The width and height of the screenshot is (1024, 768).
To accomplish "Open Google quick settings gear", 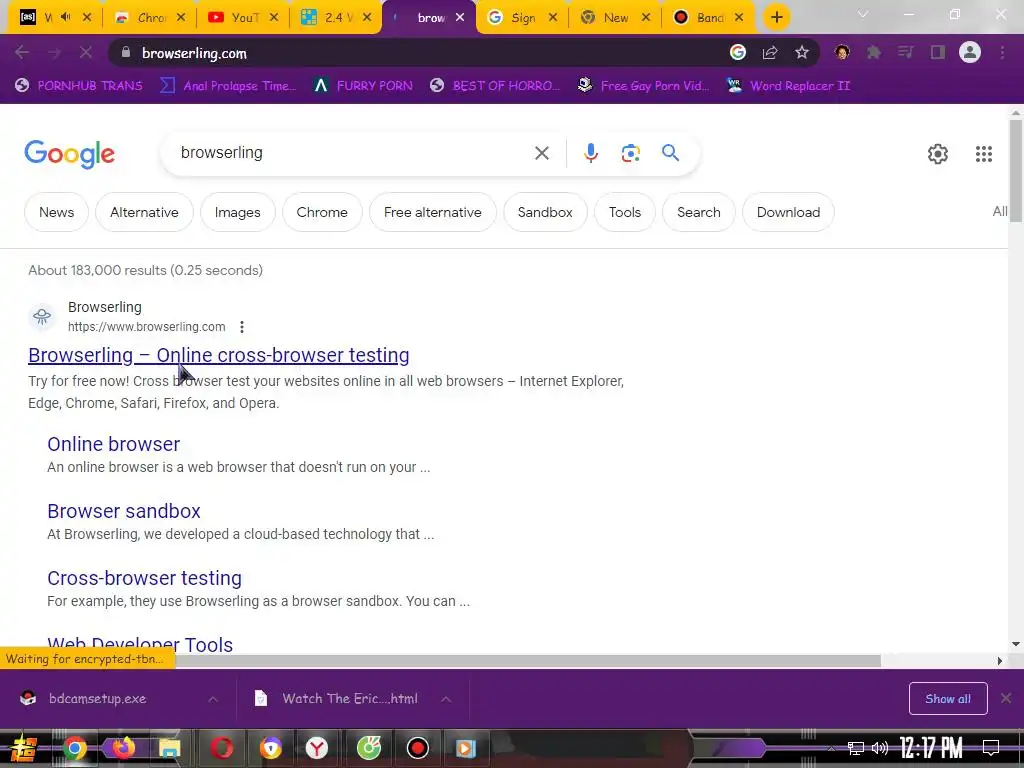I will point(938,154).
